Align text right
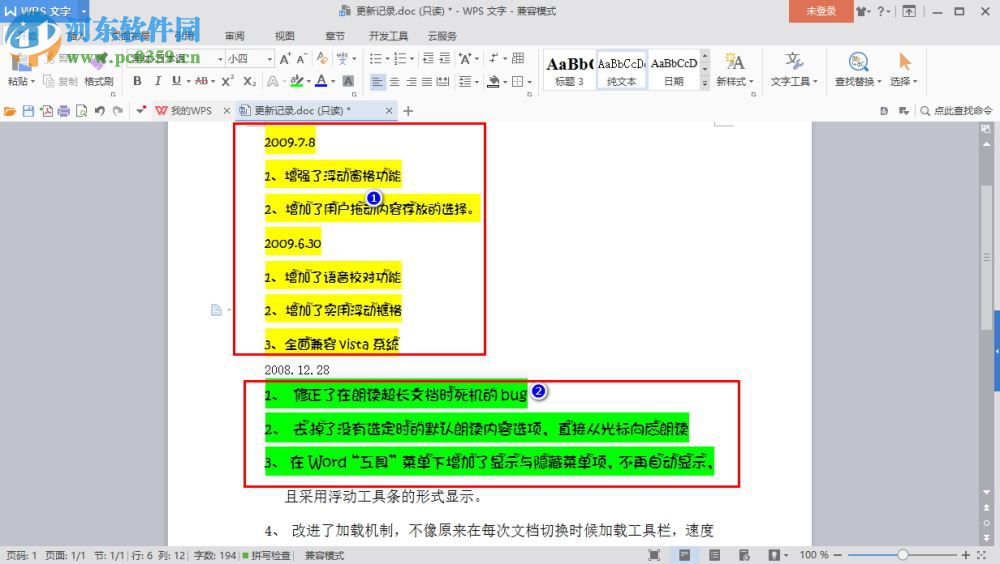 point(411,82)
